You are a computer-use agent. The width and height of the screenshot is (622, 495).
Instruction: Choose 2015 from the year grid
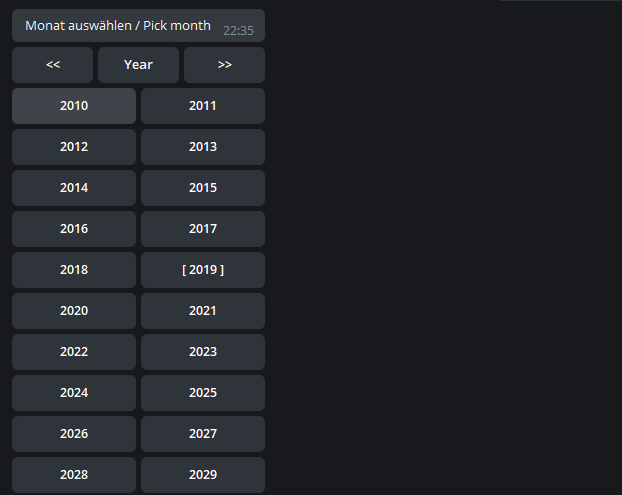pos(203,188)
